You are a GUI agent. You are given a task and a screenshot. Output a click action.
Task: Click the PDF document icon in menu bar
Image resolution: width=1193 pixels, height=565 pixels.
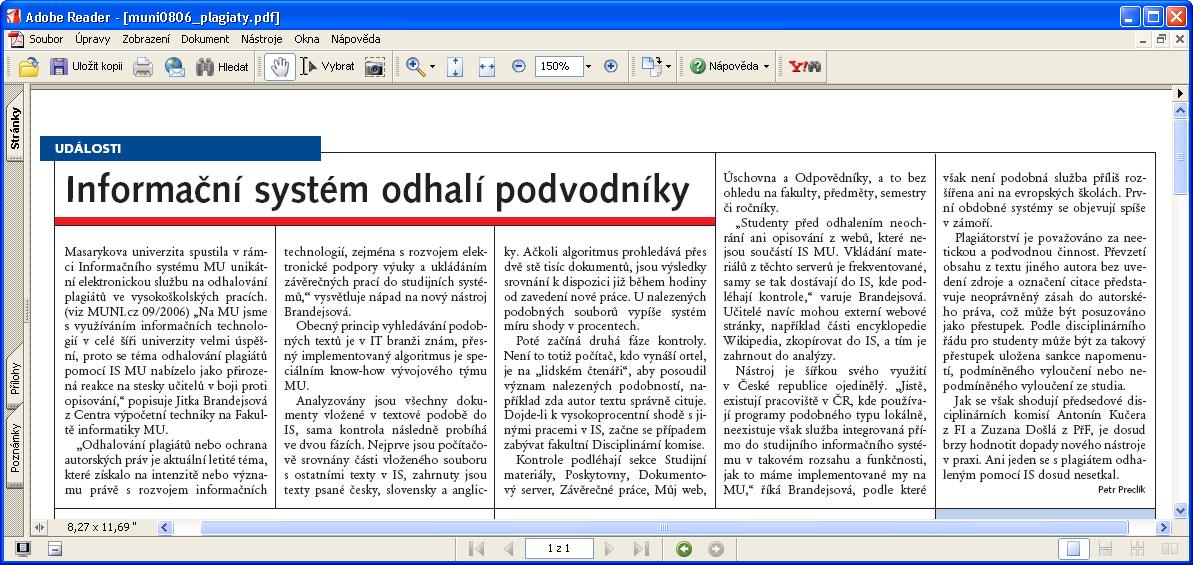pos(15,40)
